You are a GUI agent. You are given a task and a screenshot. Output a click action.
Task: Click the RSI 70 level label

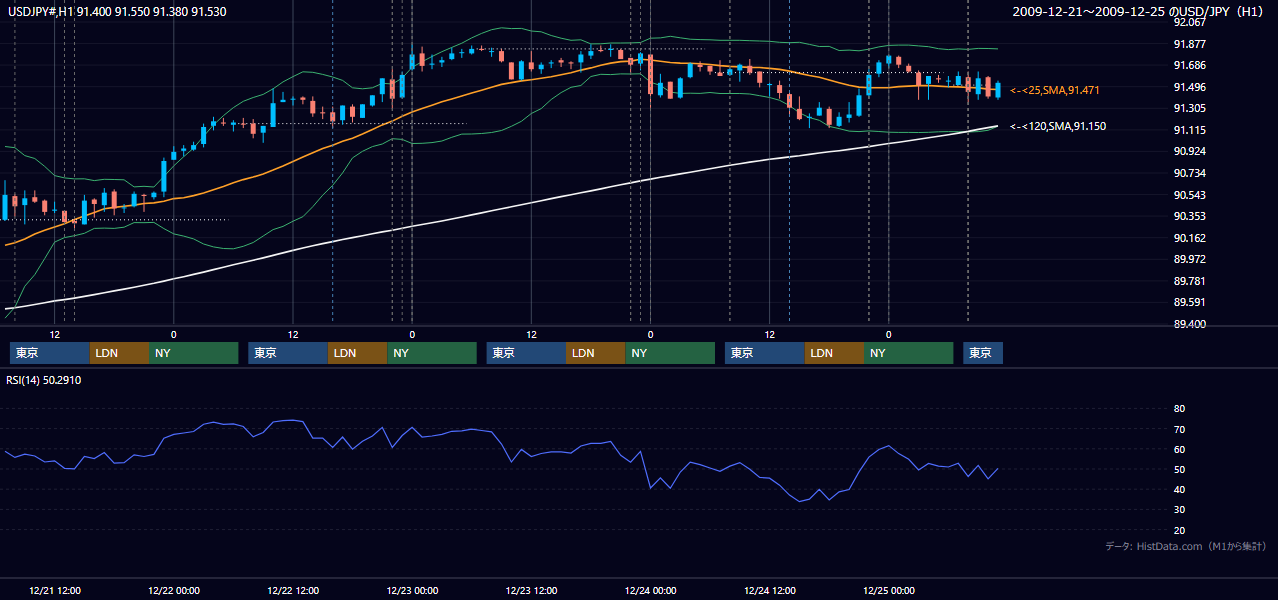[1179, 429]
